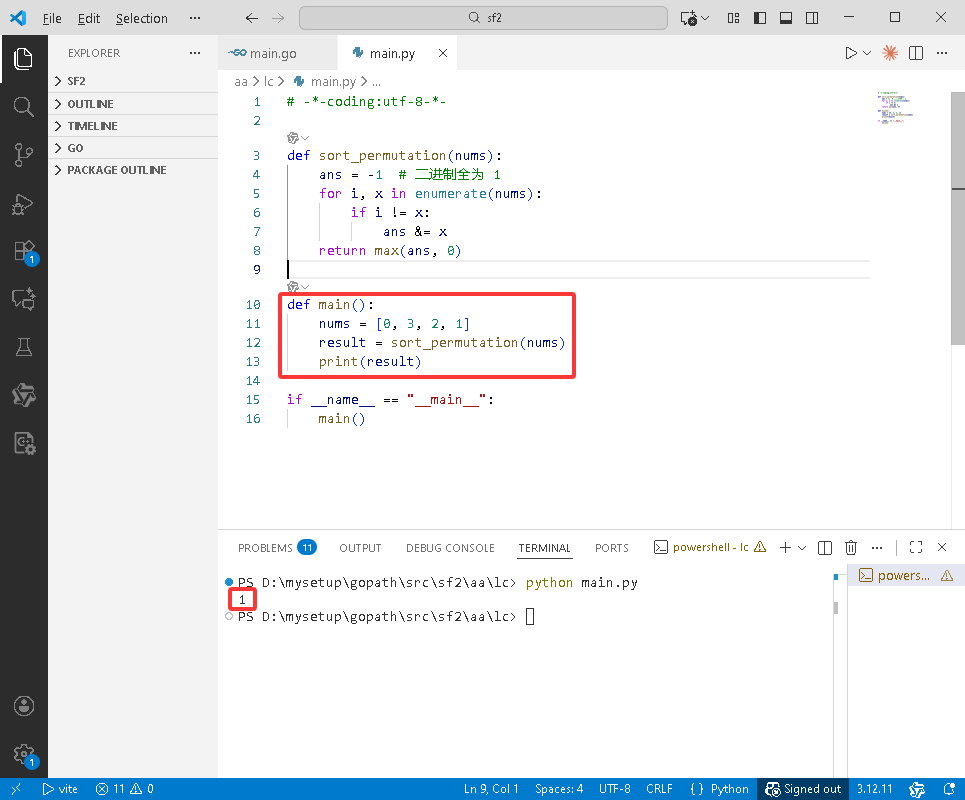Click the Run Python File play button

pyautogui.click(x=851, y=53)
